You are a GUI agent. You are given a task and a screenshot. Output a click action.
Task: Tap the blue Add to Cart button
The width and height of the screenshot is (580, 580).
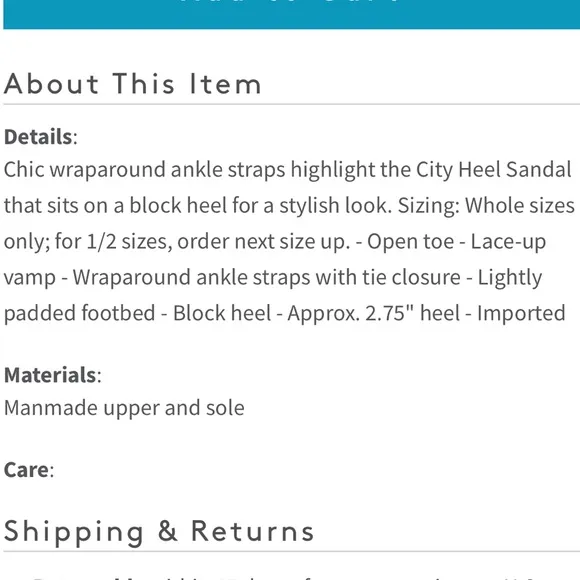click(x=291, y=14)
